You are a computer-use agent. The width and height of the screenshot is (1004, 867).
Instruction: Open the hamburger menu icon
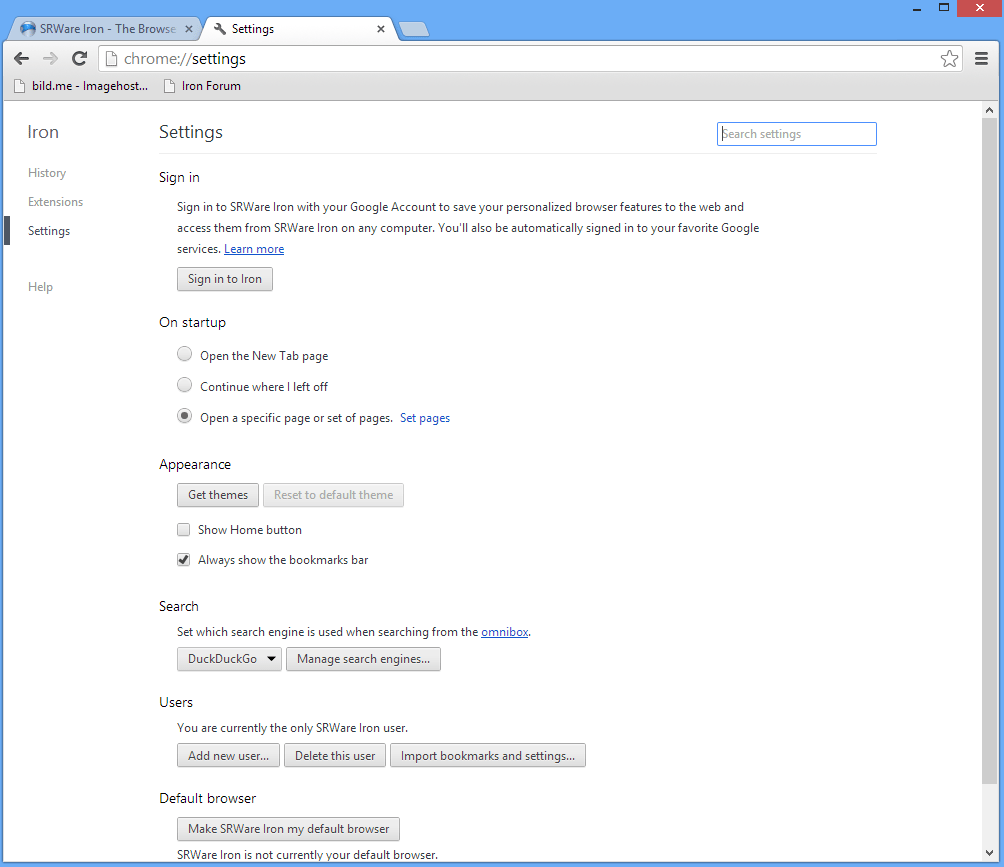(x=981, y=59)
